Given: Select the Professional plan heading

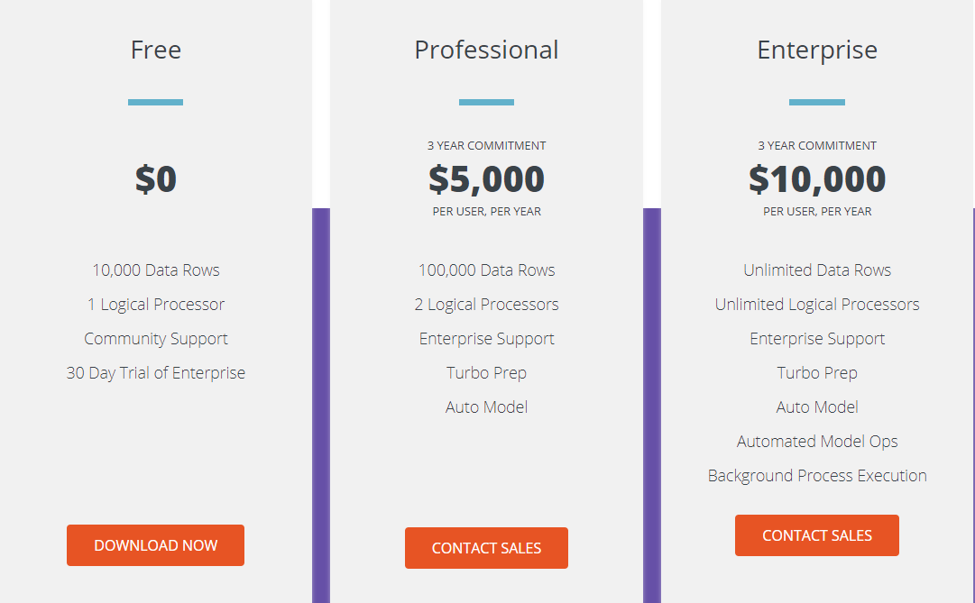Looking at the screenshot, I should (486, 49).
